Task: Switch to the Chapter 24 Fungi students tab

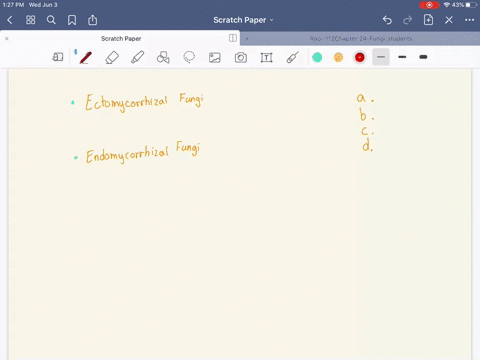Action: (x=361, y=39)
